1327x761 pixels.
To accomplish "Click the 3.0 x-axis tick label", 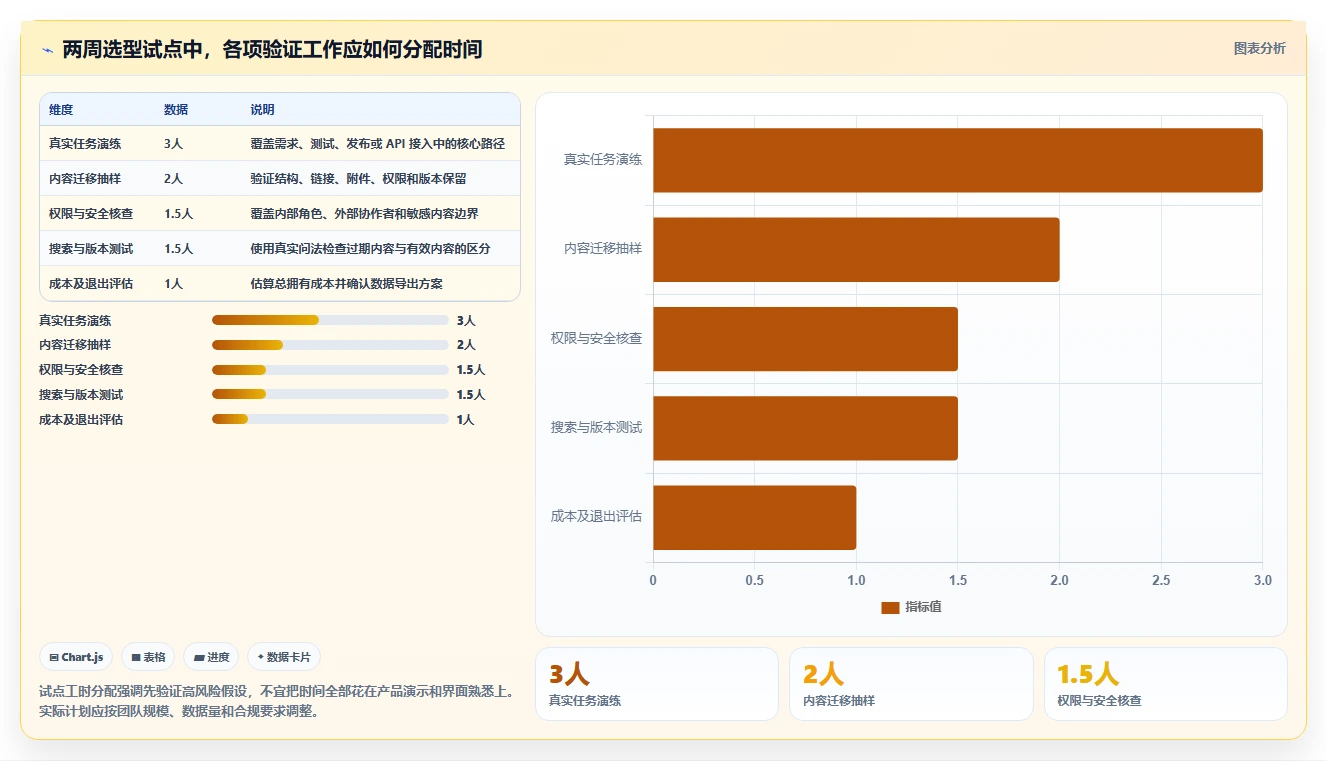I will 1262,580.
